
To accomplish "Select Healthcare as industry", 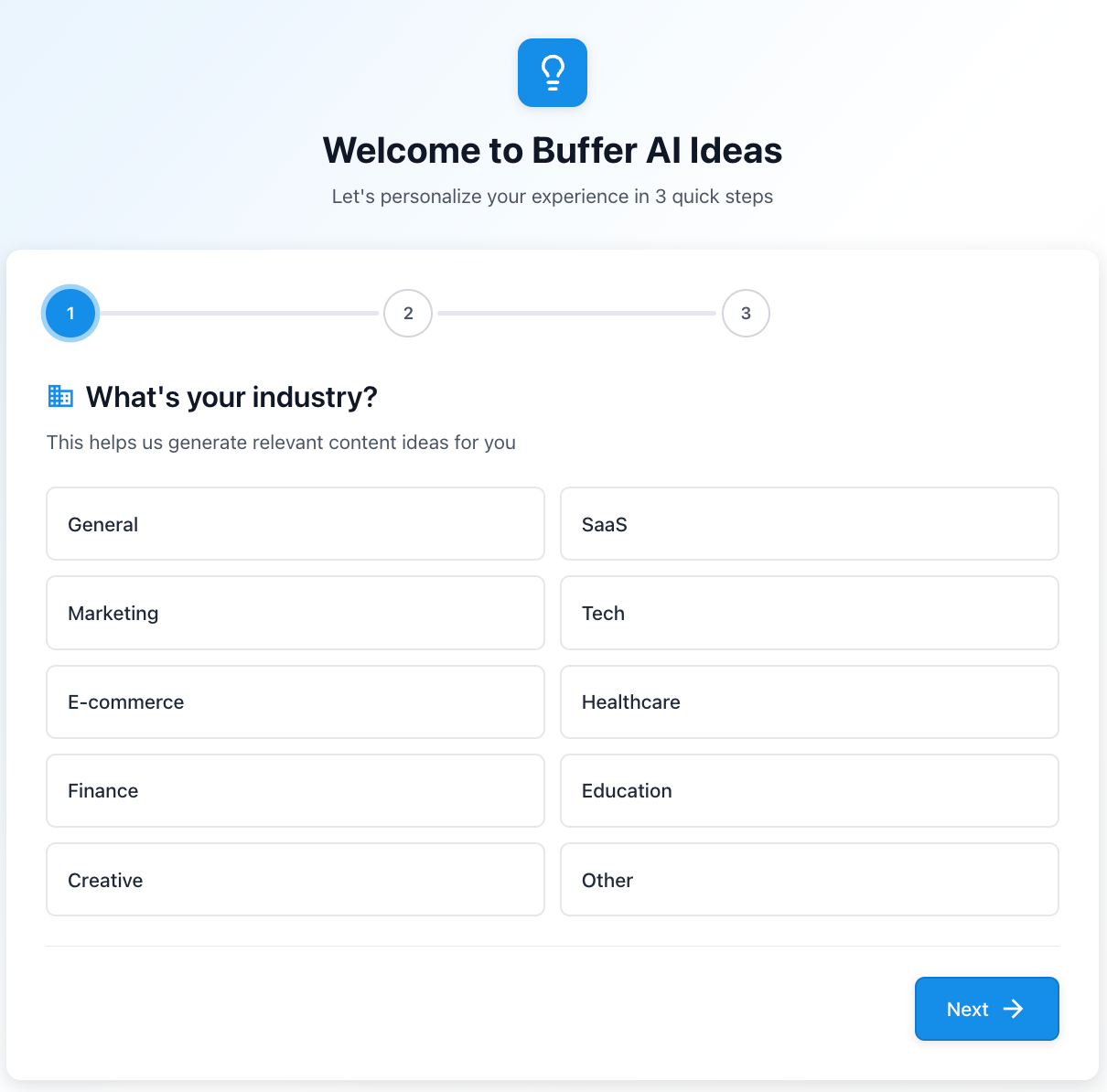I will click(x=810, y=701).
